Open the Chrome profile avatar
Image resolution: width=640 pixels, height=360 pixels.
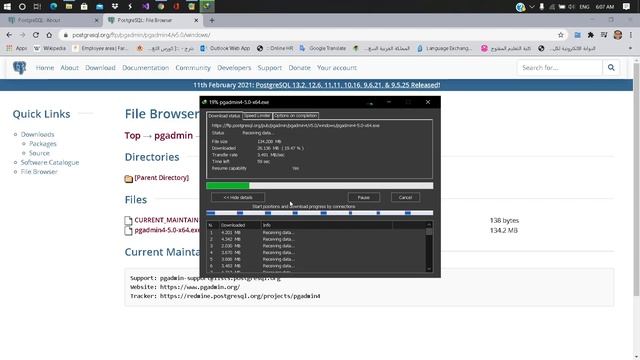(618, 35)
